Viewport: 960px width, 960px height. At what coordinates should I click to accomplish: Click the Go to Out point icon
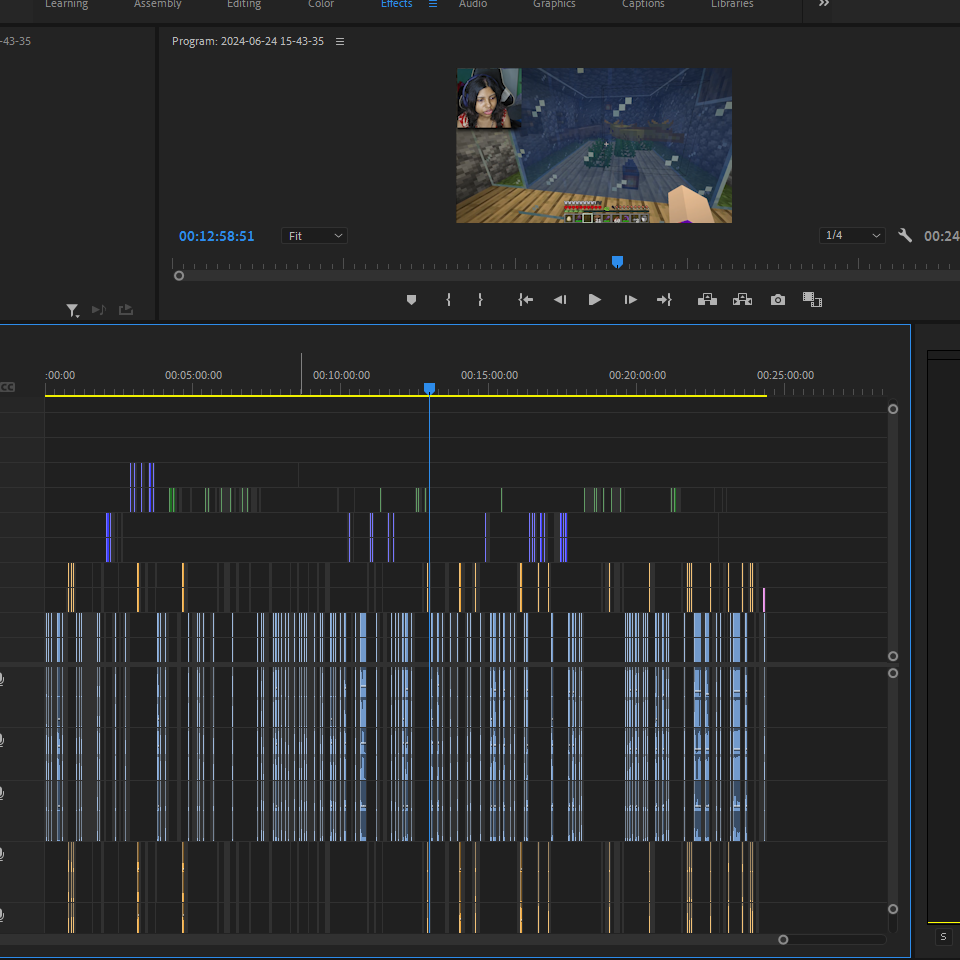[x=664, y=299]
